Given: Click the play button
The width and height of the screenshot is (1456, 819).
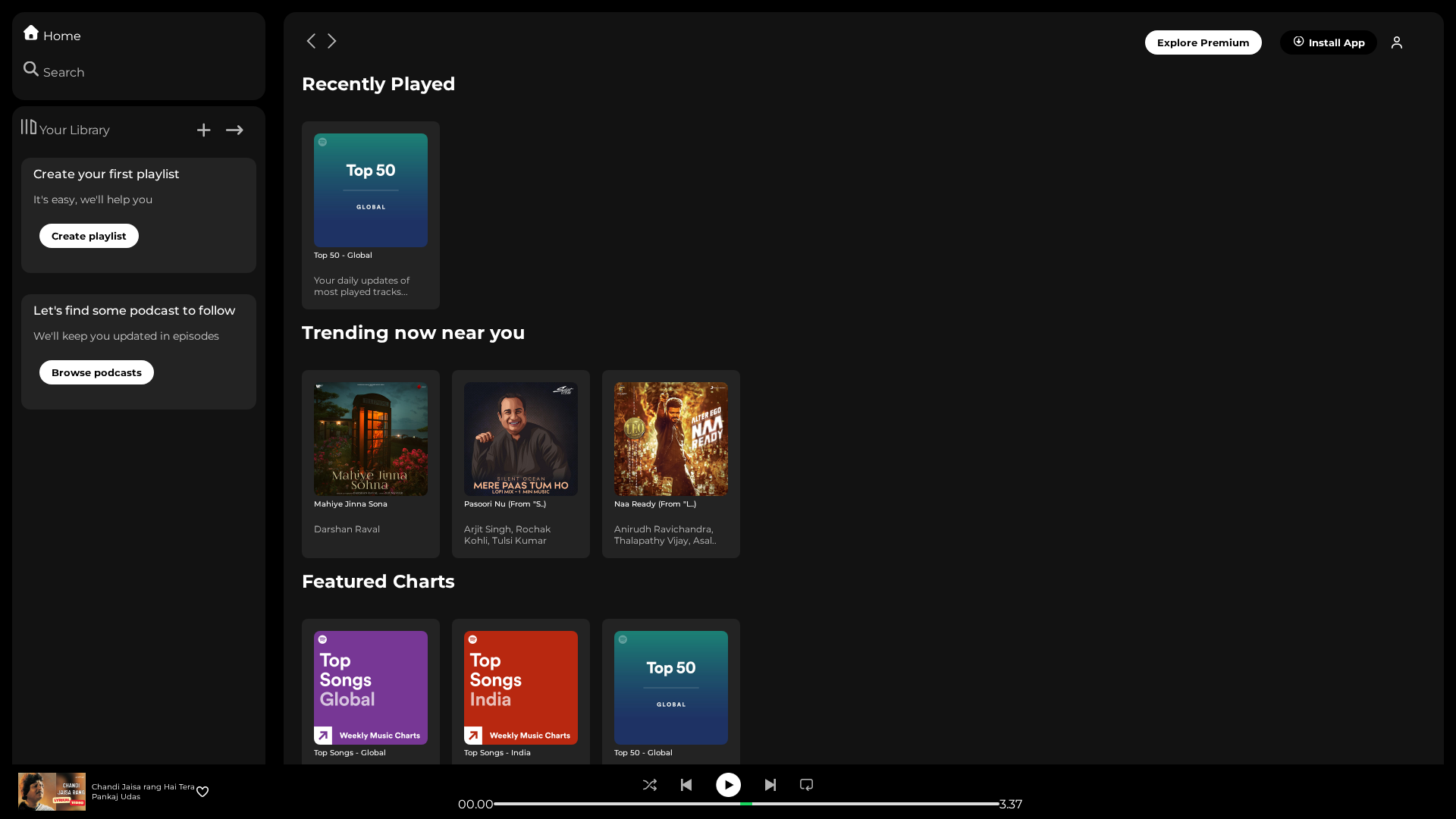Looking at the screenshot, I should tap(728, 785).
